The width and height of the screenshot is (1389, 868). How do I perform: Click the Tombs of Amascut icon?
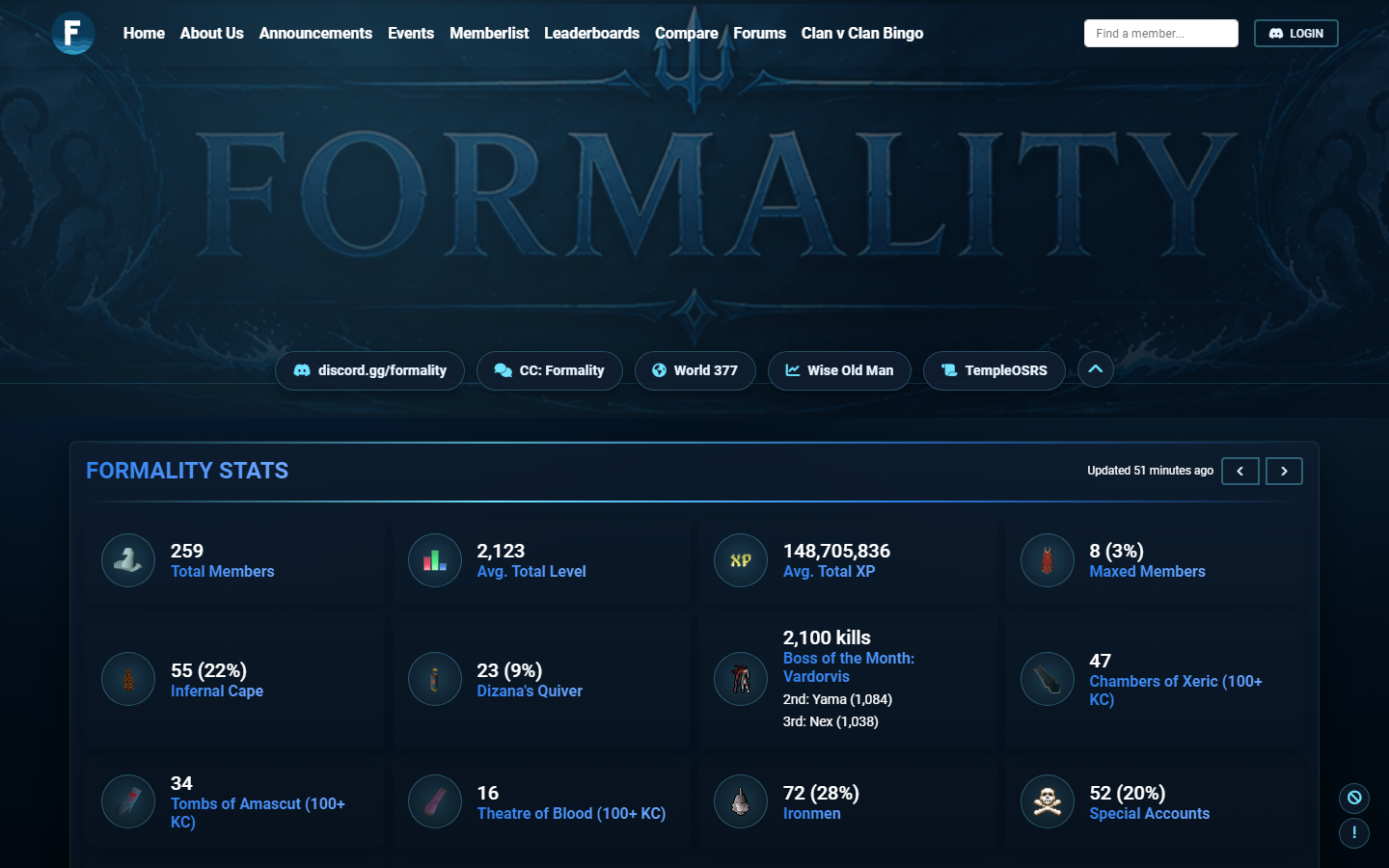tap(128, 801)
